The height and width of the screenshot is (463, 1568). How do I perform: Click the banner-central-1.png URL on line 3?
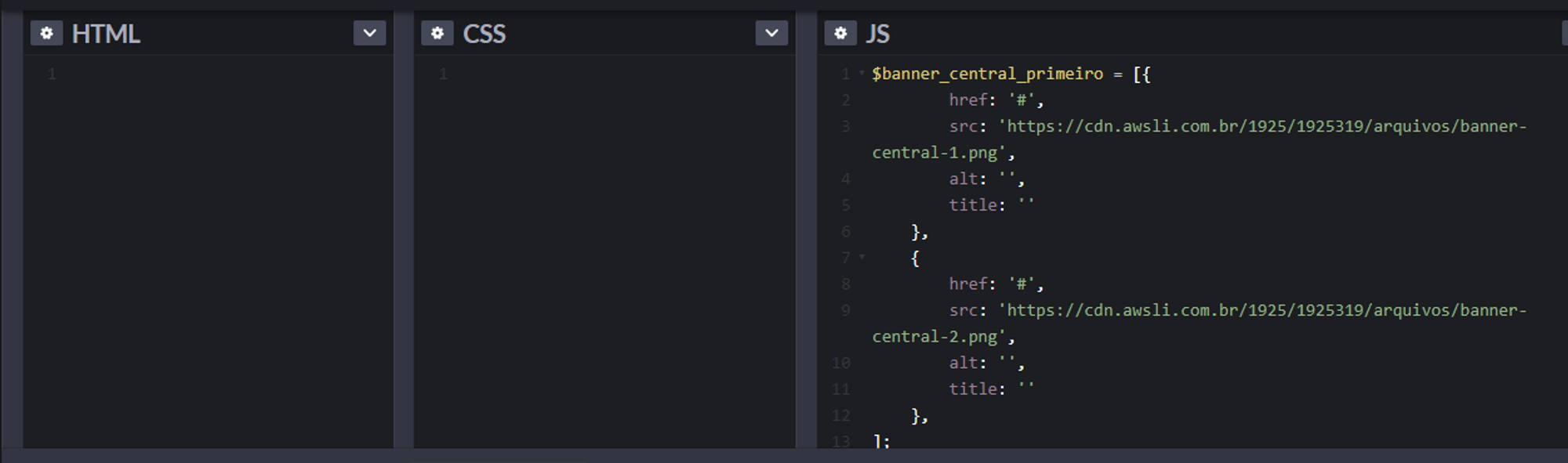tap(1262, 127)
